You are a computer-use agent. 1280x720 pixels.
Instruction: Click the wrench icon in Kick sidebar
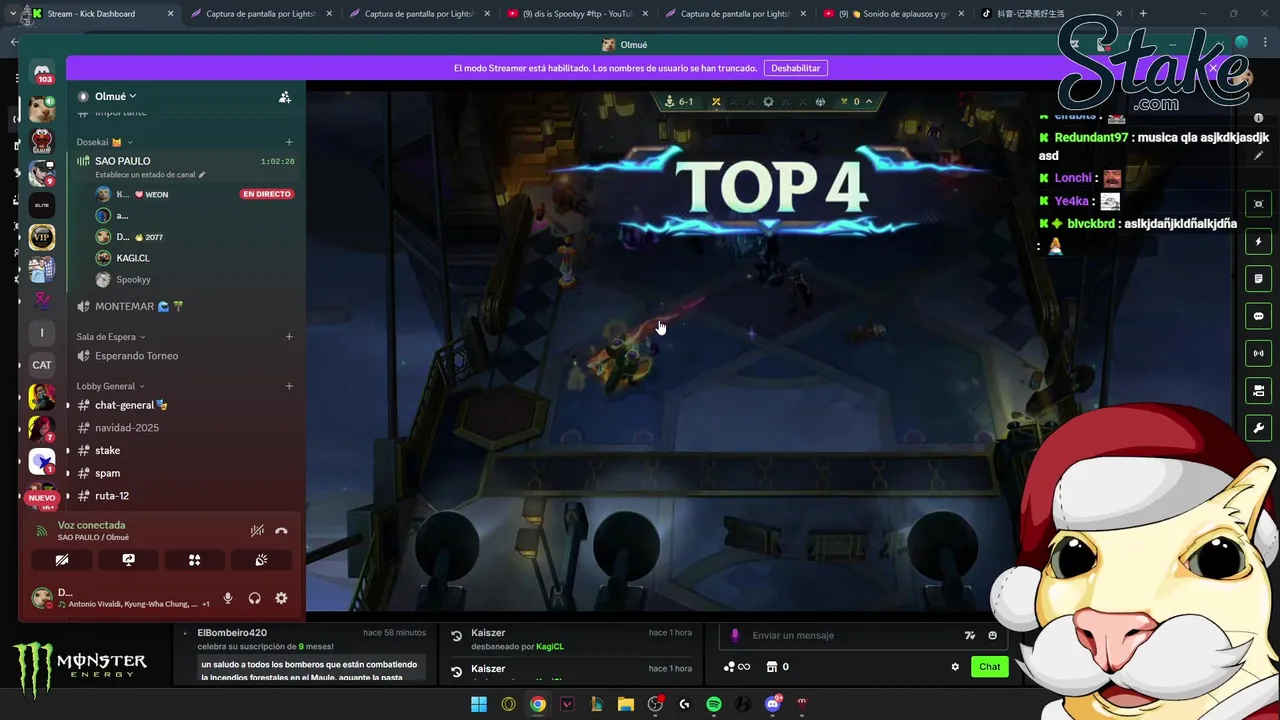pos(1258,428)
